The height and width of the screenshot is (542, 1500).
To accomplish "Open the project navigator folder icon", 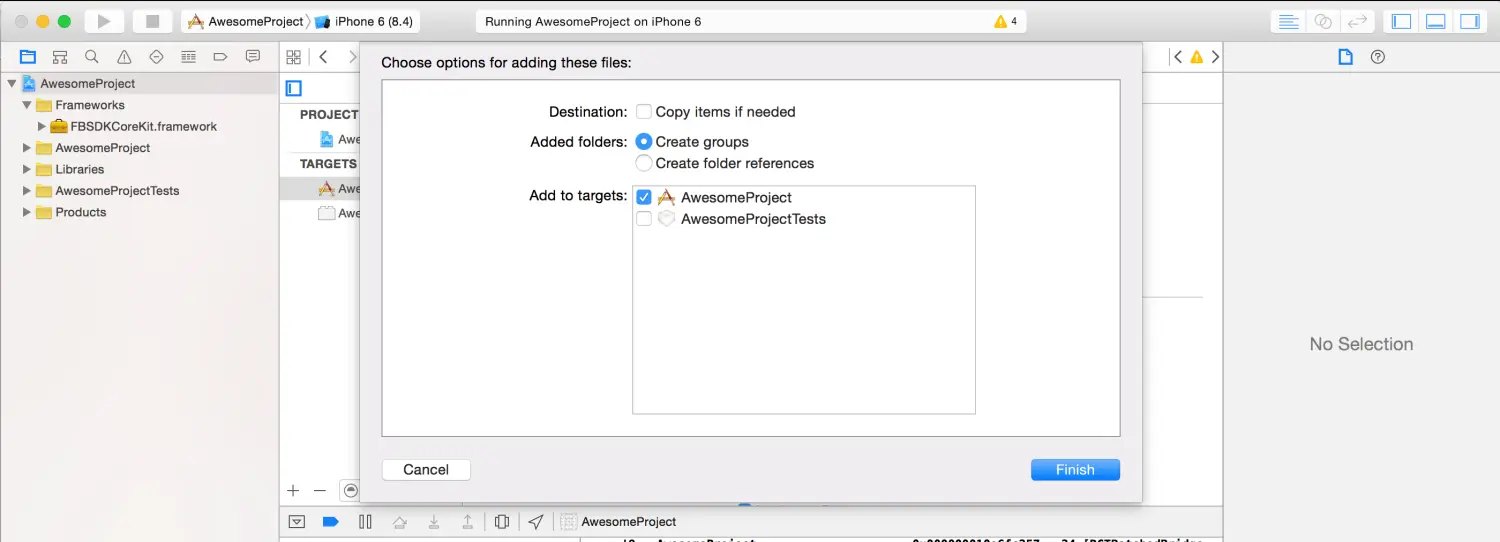I will (x=28, y=57).
